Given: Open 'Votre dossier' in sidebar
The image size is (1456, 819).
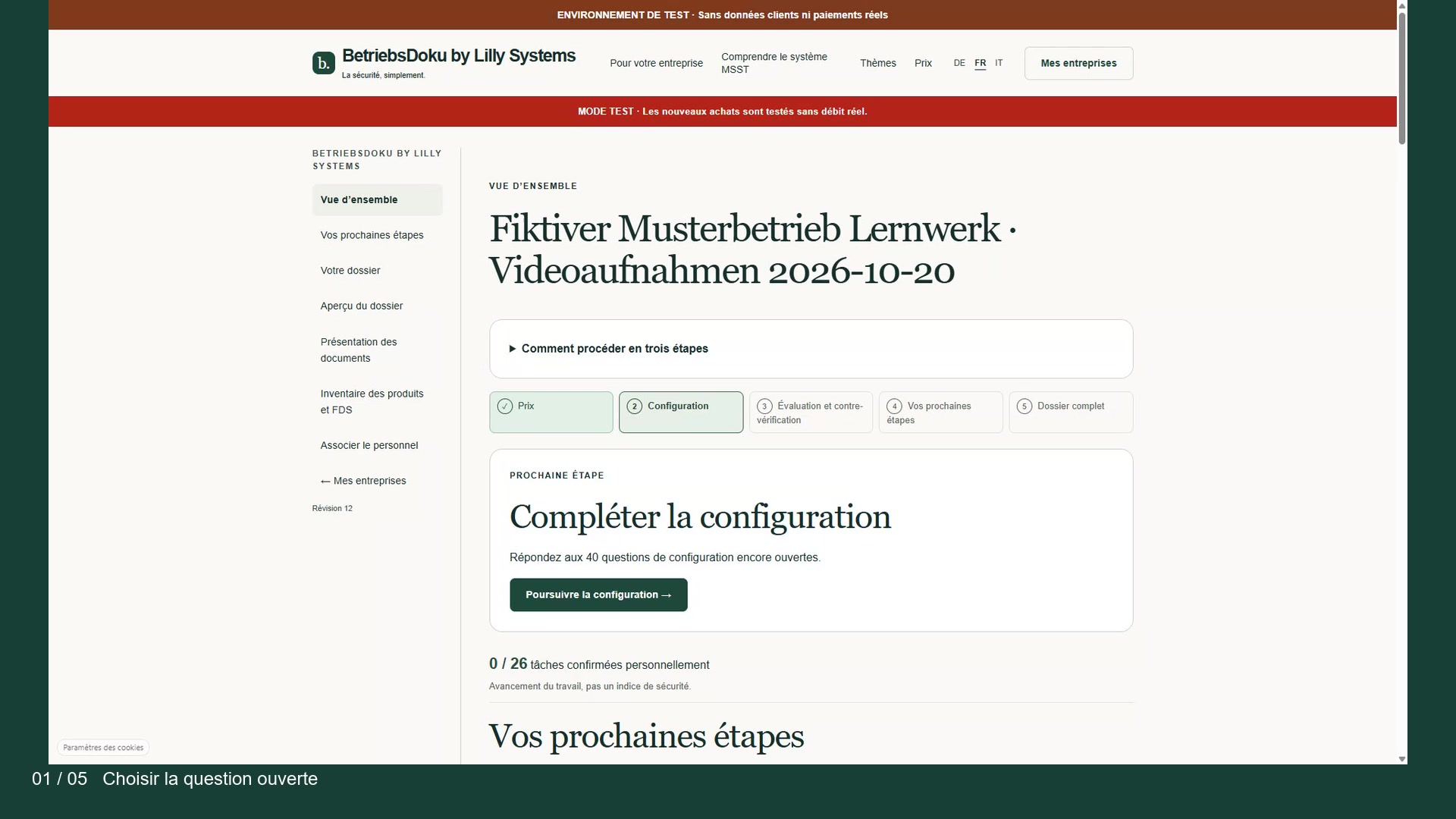Looking at the screenshot, I should point(377,271).
